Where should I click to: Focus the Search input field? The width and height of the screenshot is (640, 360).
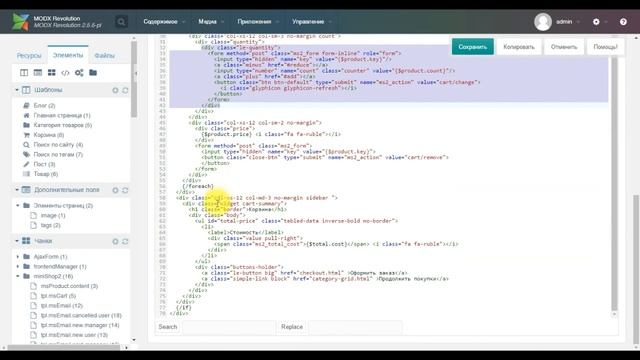click(229, 327)
